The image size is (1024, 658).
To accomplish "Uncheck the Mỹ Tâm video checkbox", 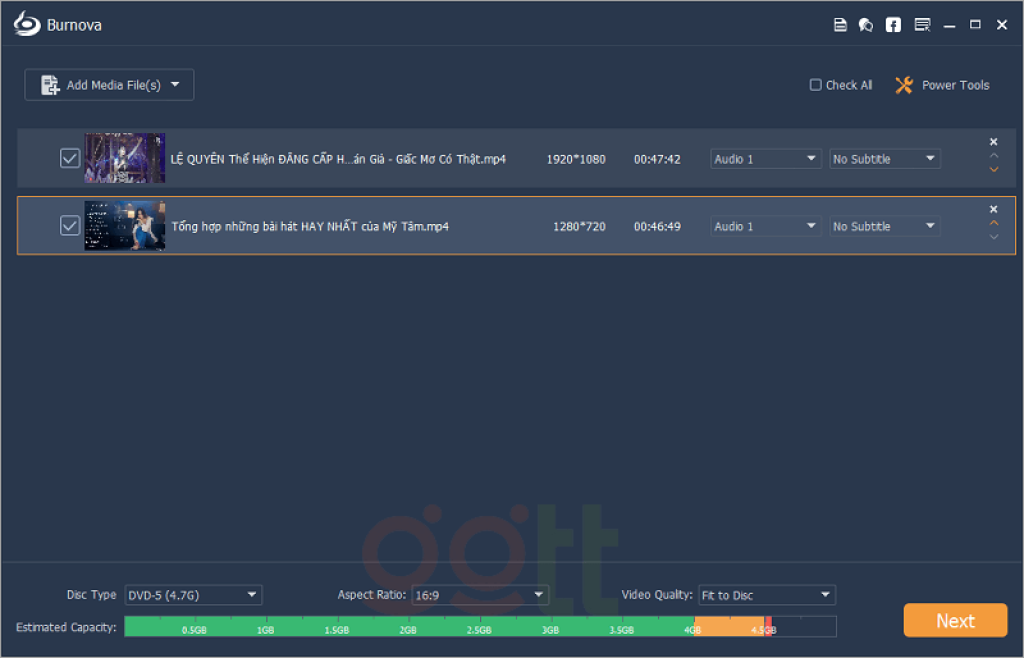I will pyautogui.click(x=70, y=226).
